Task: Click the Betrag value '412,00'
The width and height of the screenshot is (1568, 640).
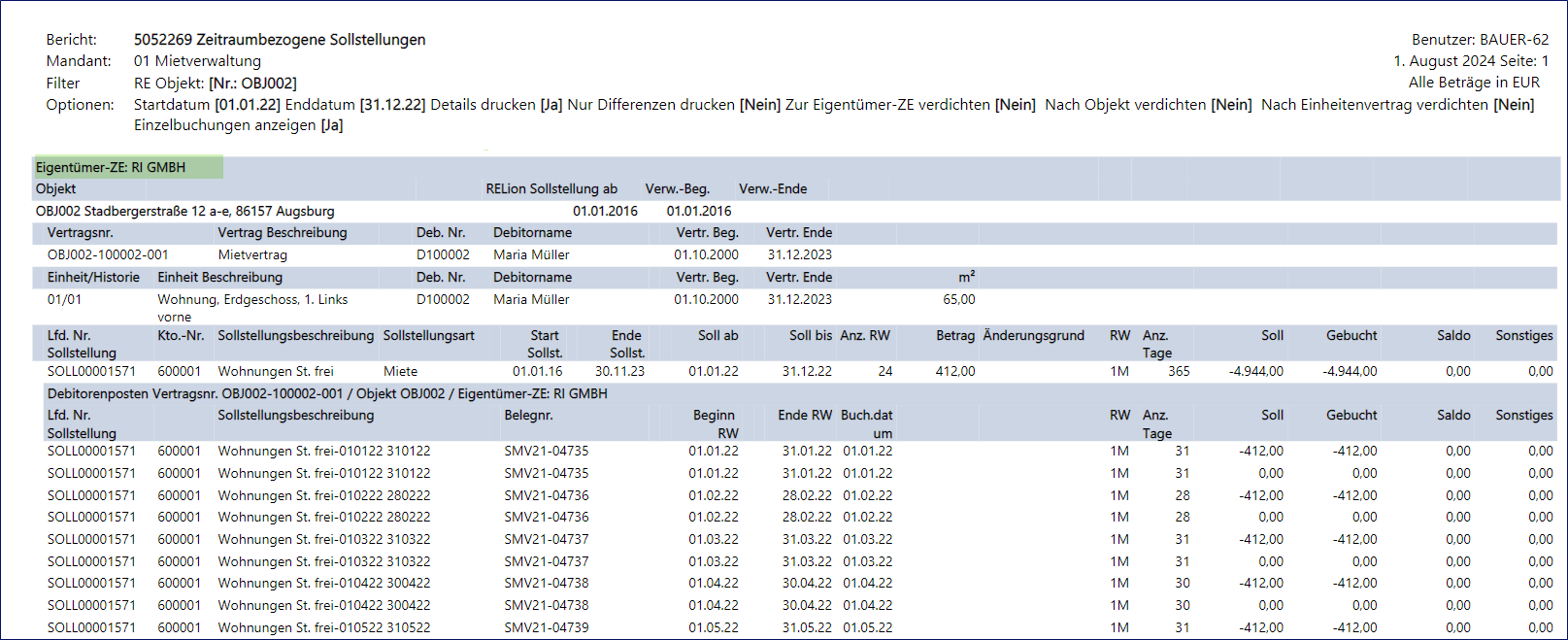Action: 955,371
